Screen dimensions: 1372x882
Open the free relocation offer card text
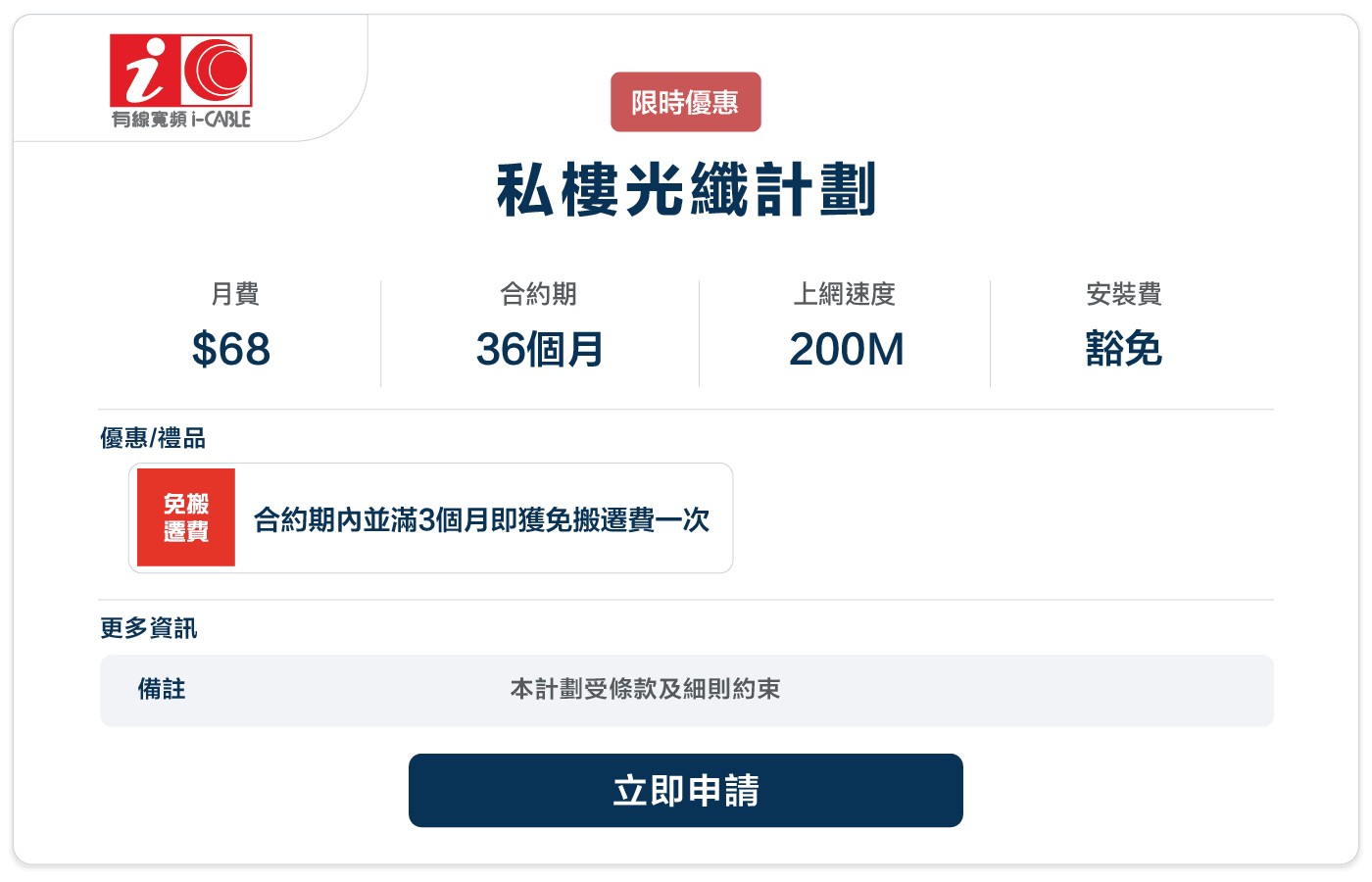(x=481, y=519)
